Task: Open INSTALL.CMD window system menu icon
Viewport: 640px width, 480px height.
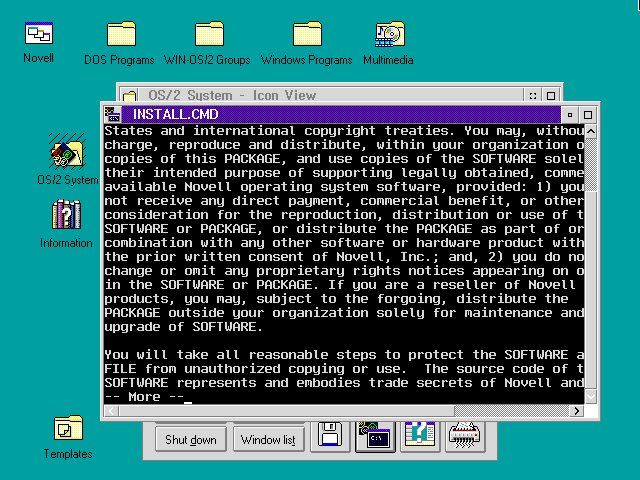Action: (x=112, y=115)
